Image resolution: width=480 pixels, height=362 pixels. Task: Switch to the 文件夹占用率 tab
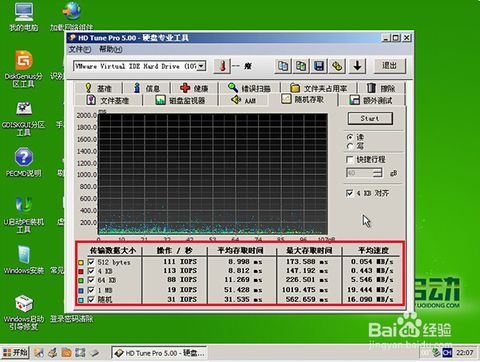[318, 88]
